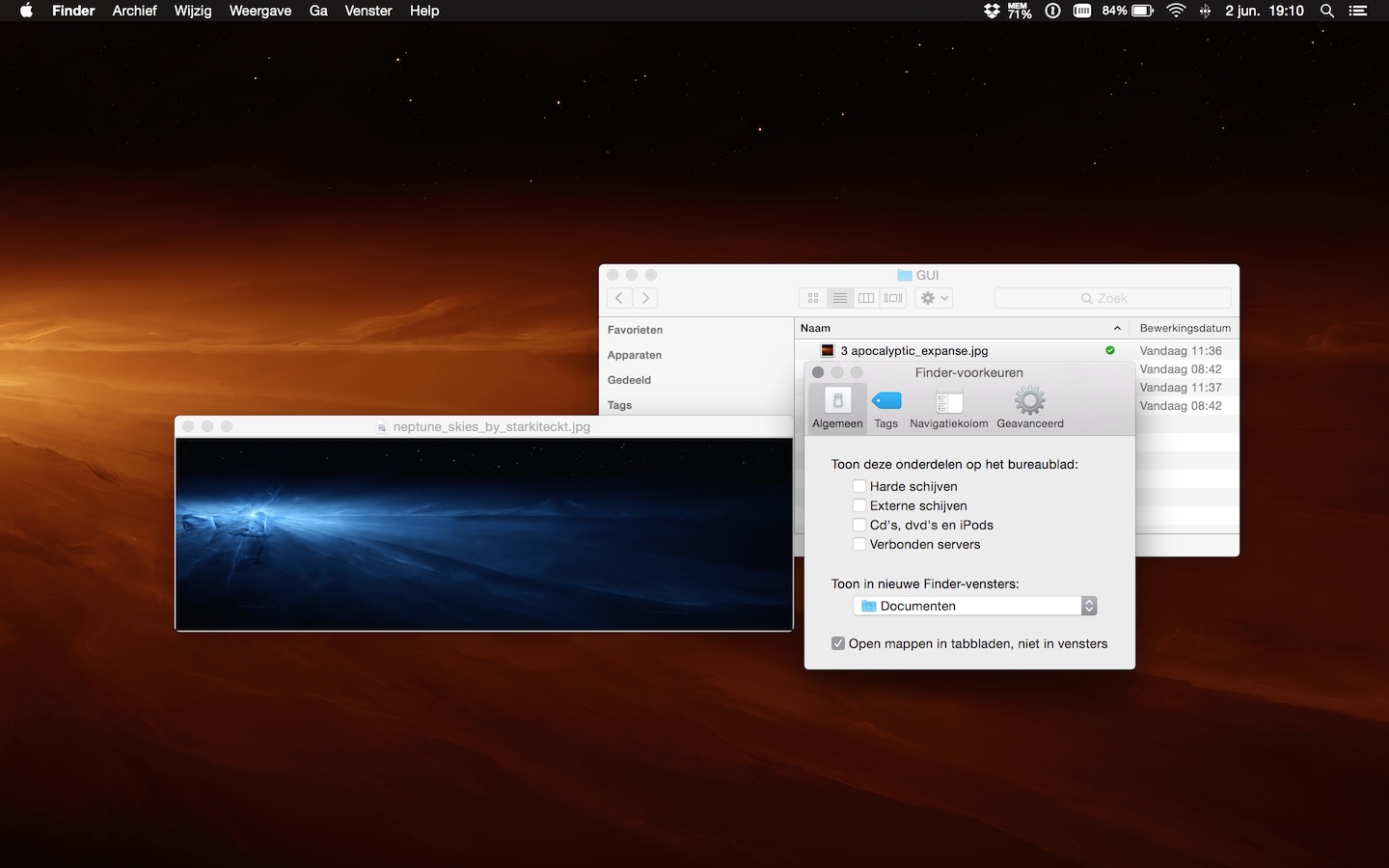Screen dimensions: 1389x868
Task: Open the Navigatiekolom preferences tab
Action: pos(949,408)
